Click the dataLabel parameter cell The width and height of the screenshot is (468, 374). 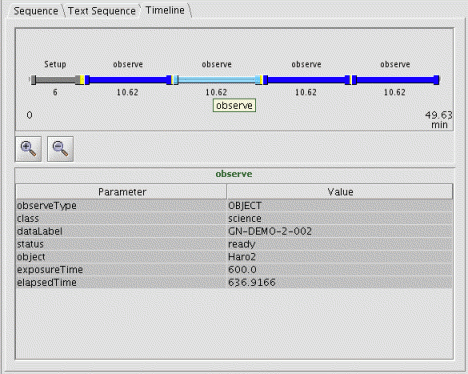121,231
